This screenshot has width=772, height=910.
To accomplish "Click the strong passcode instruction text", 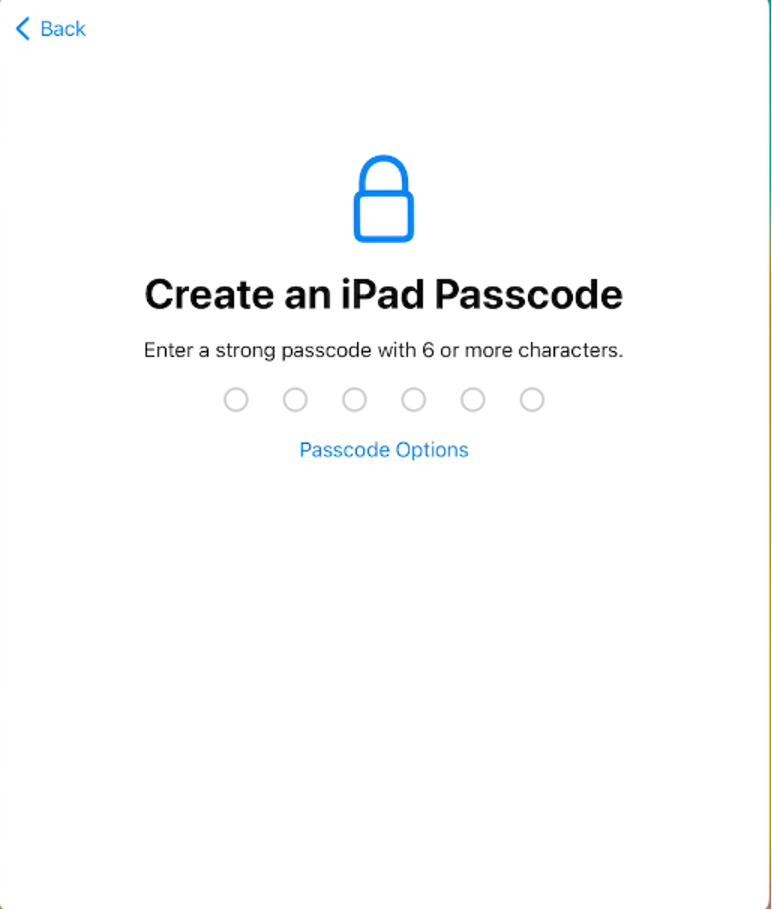I will [384, 351].
